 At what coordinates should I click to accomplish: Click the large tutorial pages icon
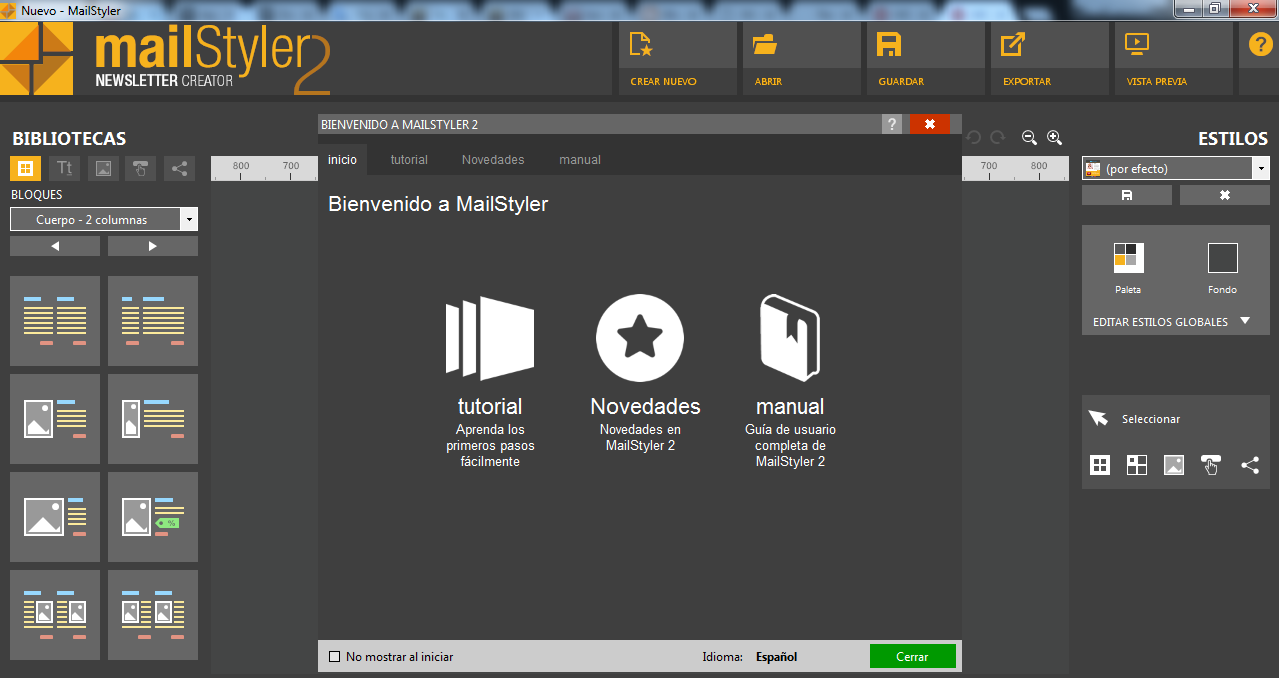click(x=490, y=338)
